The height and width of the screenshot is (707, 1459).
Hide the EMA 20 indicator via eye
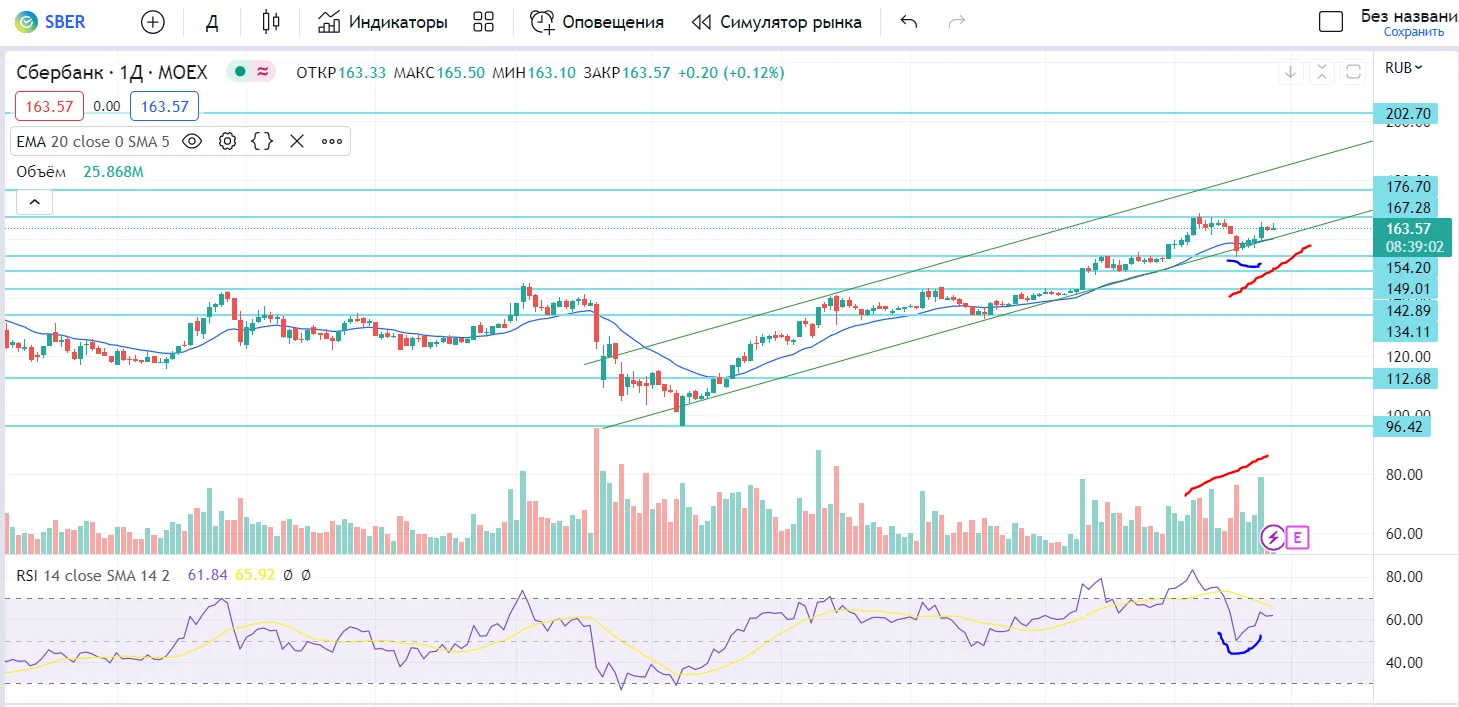[x=192, y=142]
